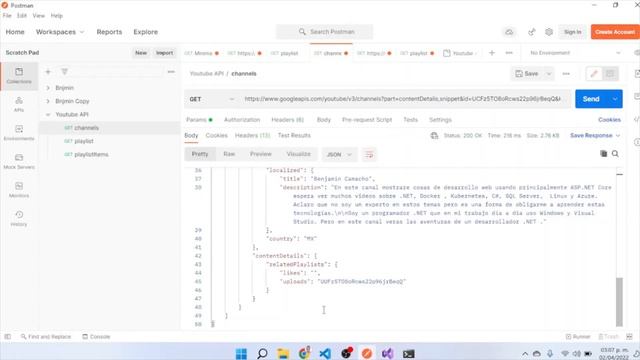
Task: Click the cloud sync status icon
Action: click(509, 32)
